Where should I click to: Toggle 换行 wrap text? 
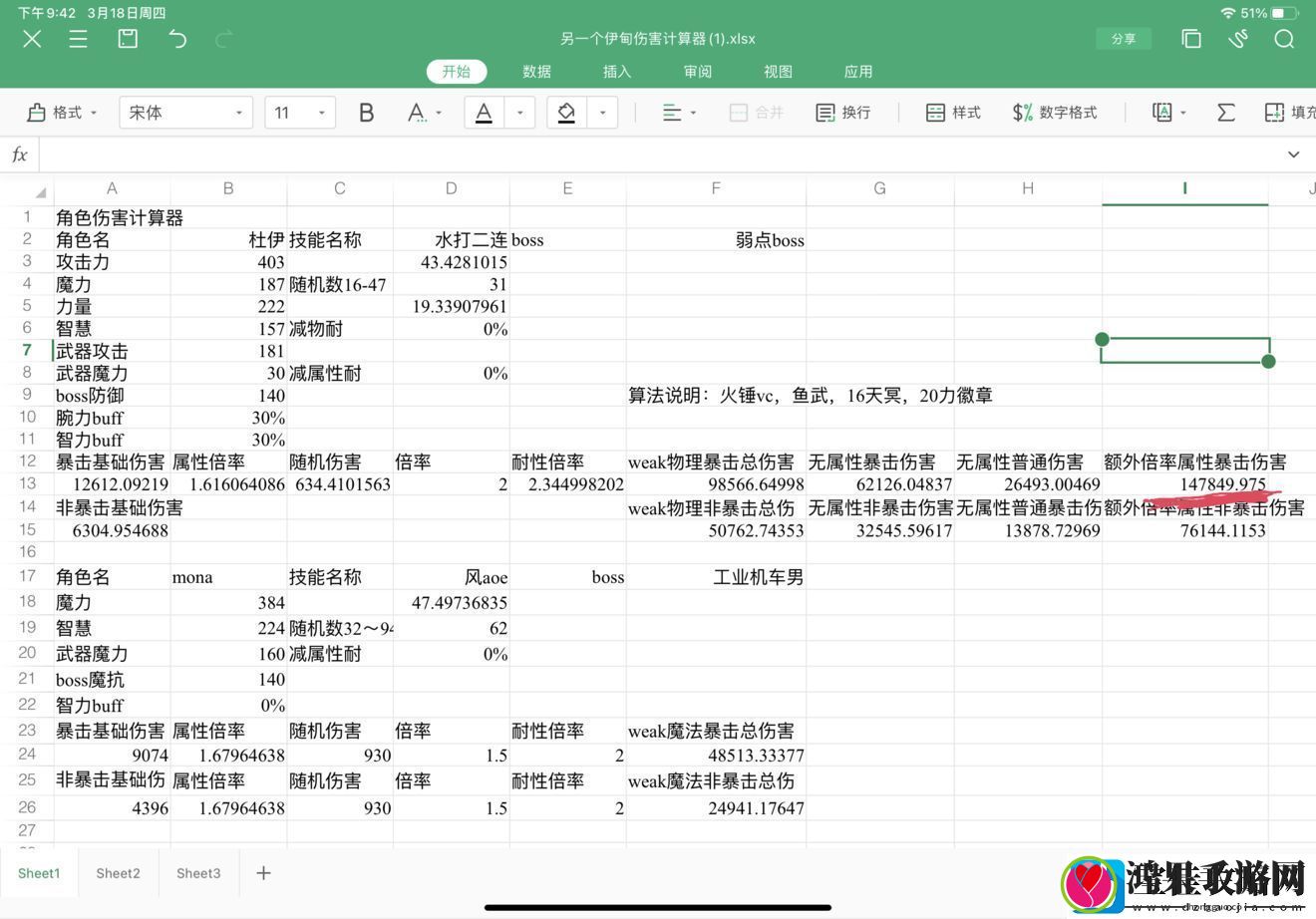click(843, 113)
